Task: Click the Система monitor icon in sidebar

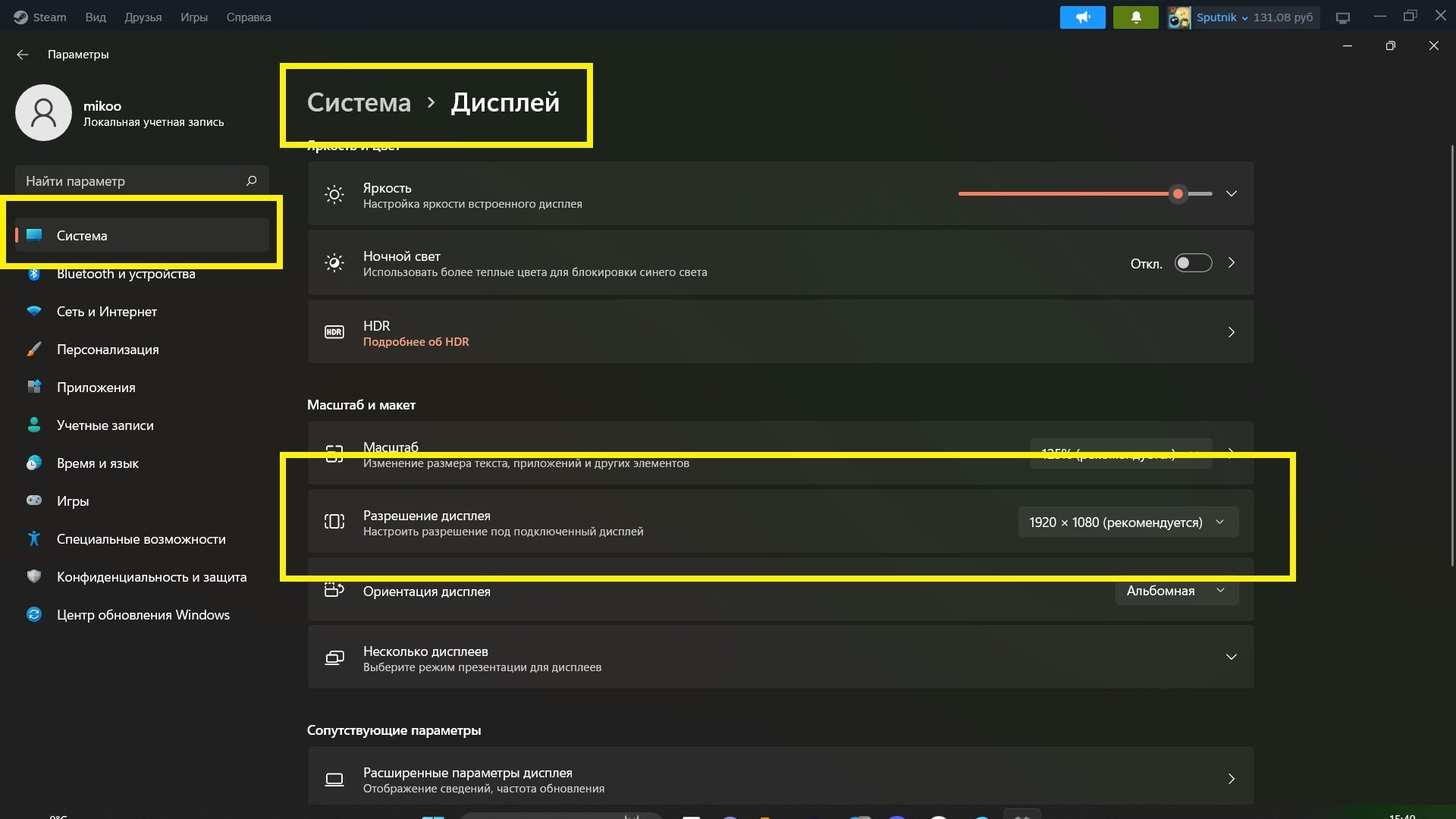Action: point(34,235)
